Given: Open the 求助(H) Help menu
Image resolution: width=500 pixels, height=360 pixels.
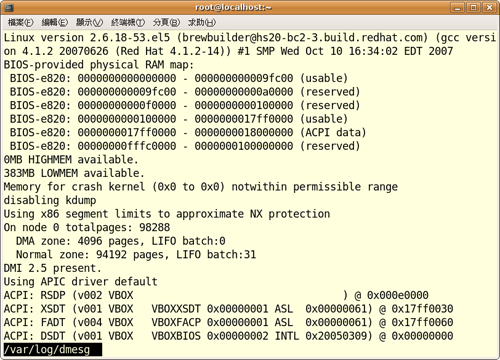Looking at the screenshot, I should point(202,22).
